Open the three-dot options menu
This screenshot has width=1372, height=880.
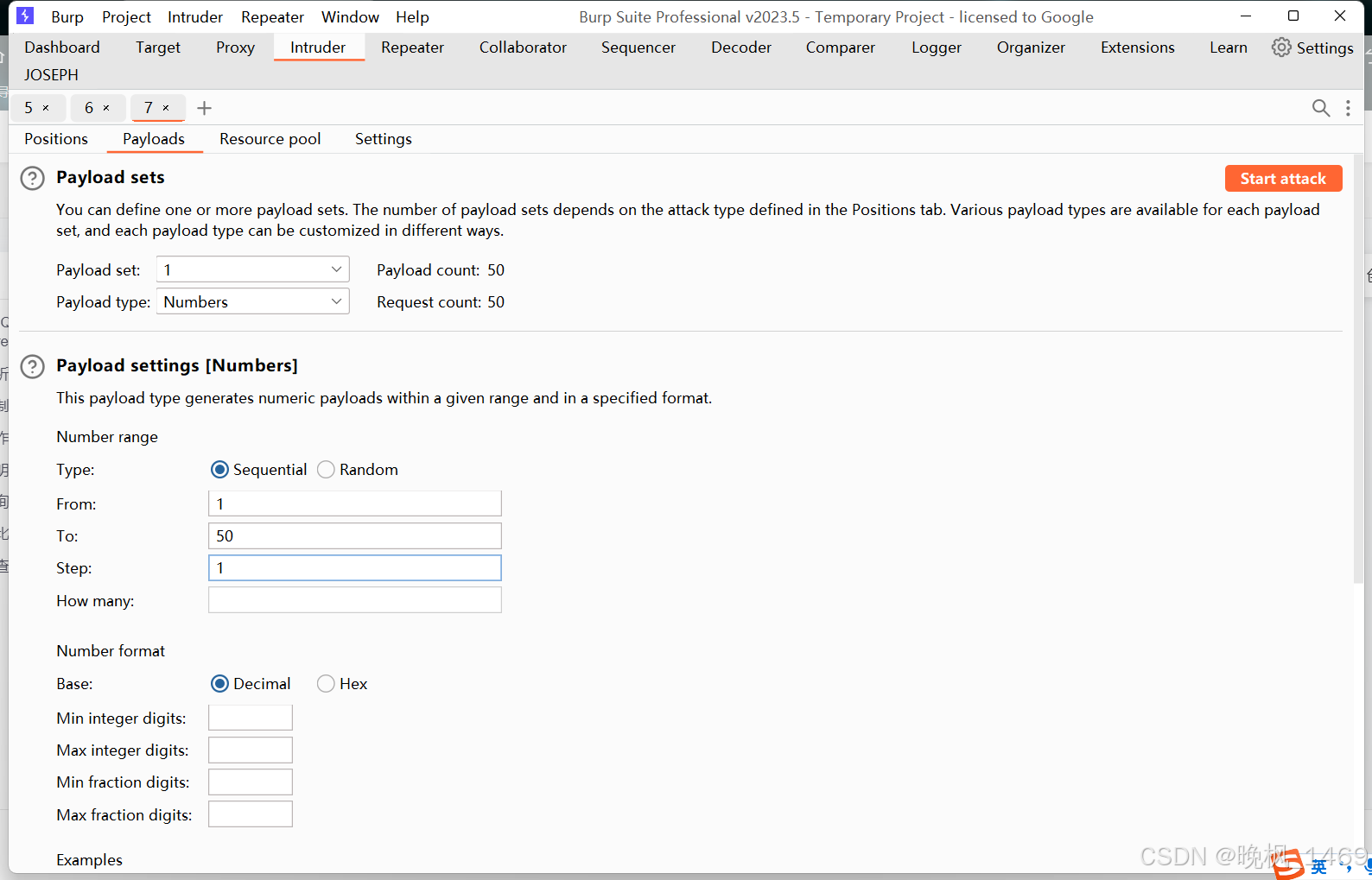[1348, 108]
